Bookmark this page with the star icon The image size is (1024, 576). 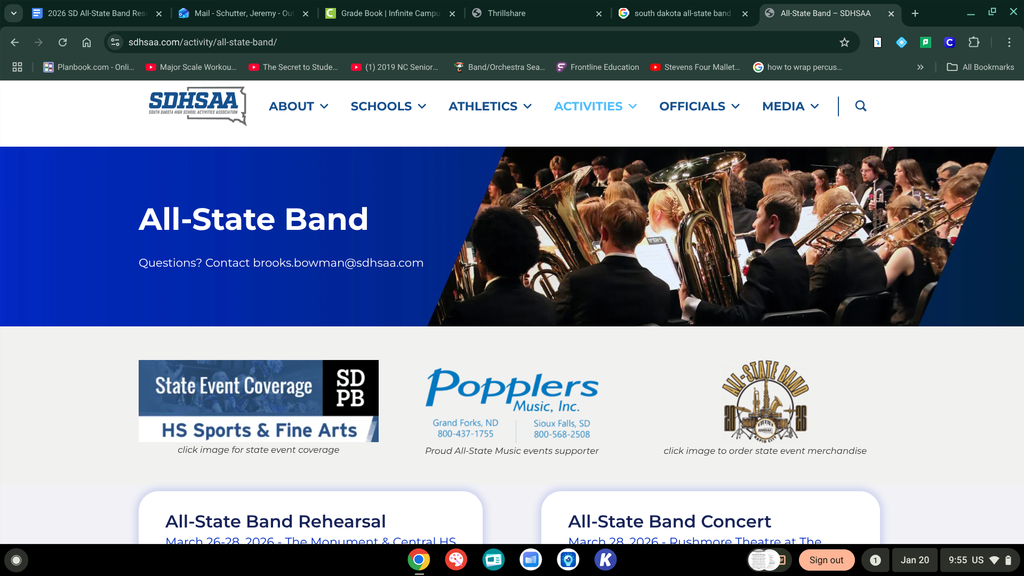coord(845,42)
